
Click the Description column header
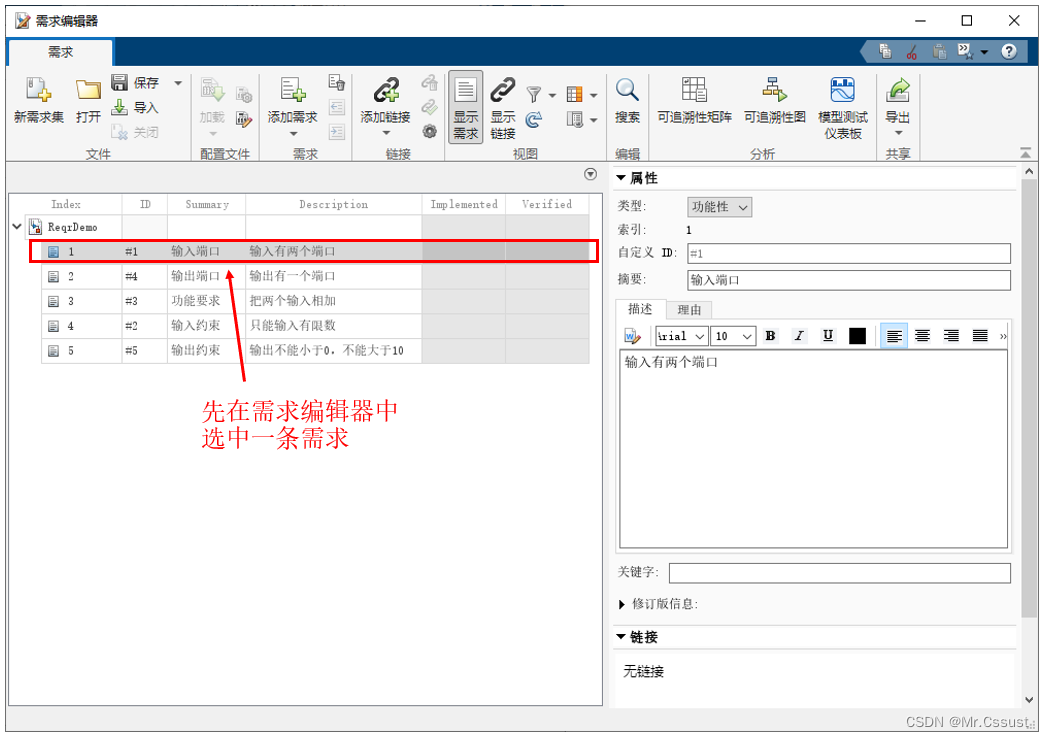[333, 204]
